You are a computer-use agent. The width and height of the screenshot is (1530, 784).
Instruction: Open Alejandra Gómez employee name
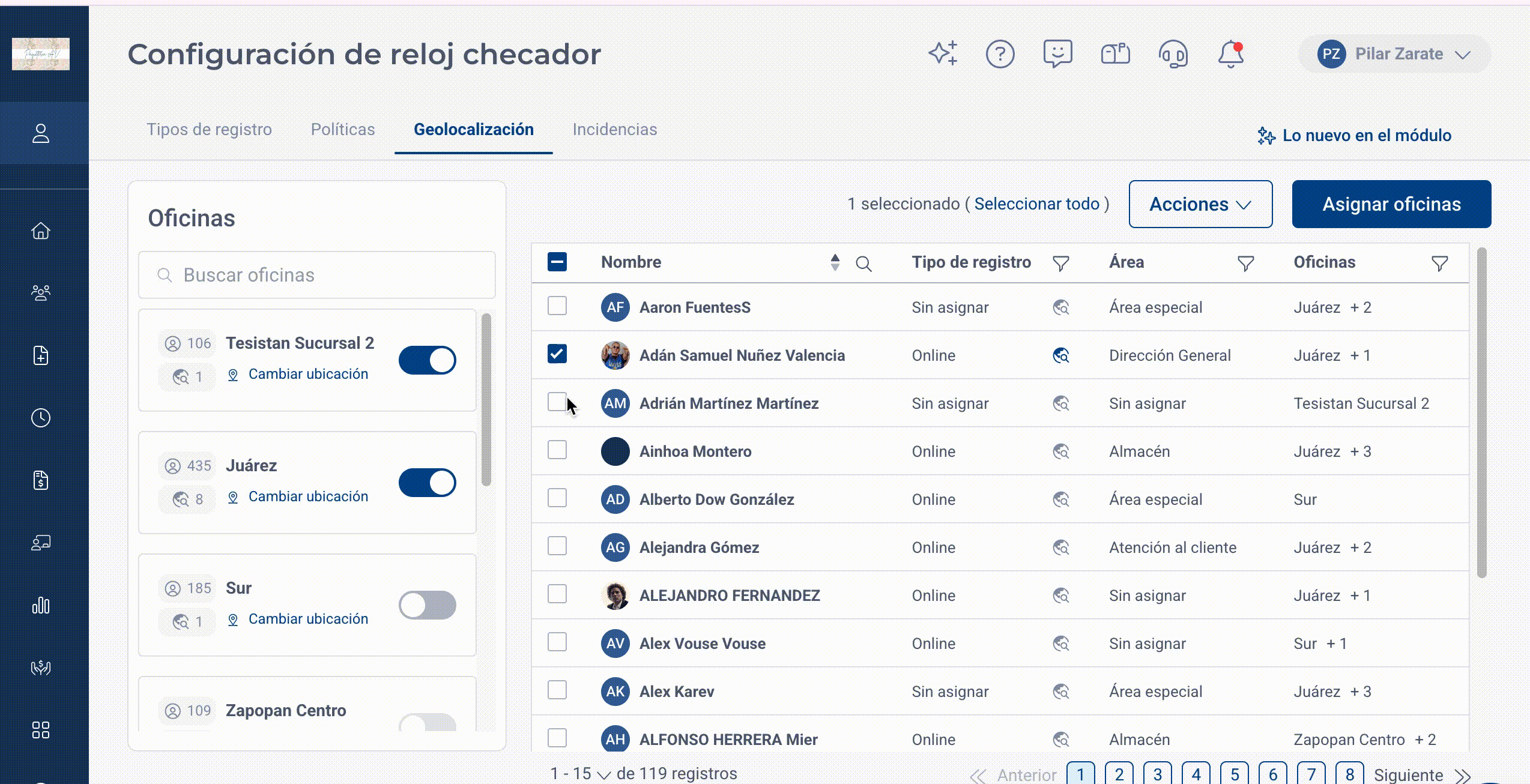pyautogui.click(x=699, y=547)
